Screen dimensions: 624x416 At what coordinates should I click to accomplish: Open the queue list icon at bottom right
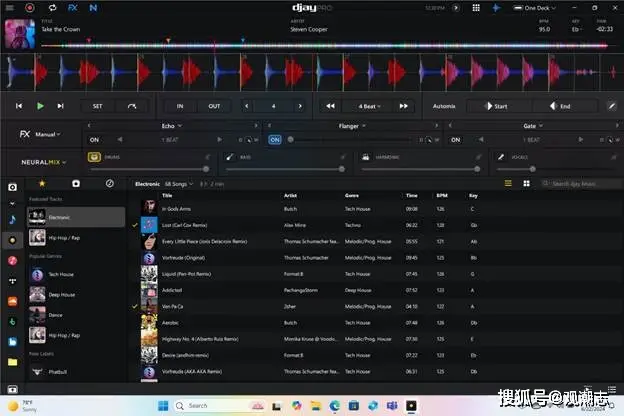pos(612,389)
